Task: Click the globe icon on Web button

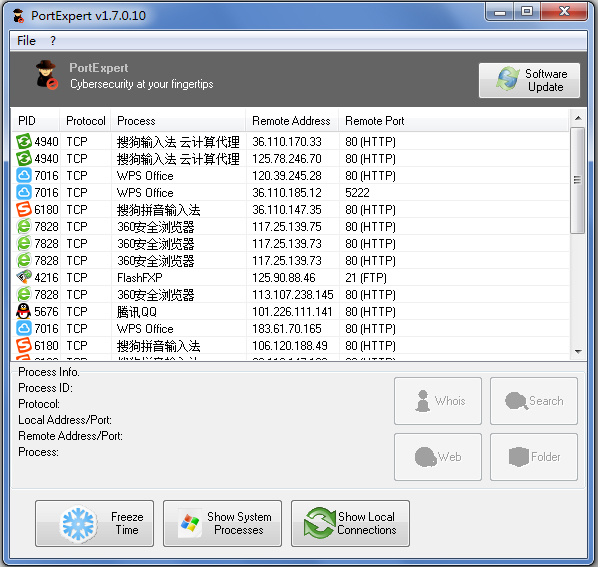Action: point(426,457)
